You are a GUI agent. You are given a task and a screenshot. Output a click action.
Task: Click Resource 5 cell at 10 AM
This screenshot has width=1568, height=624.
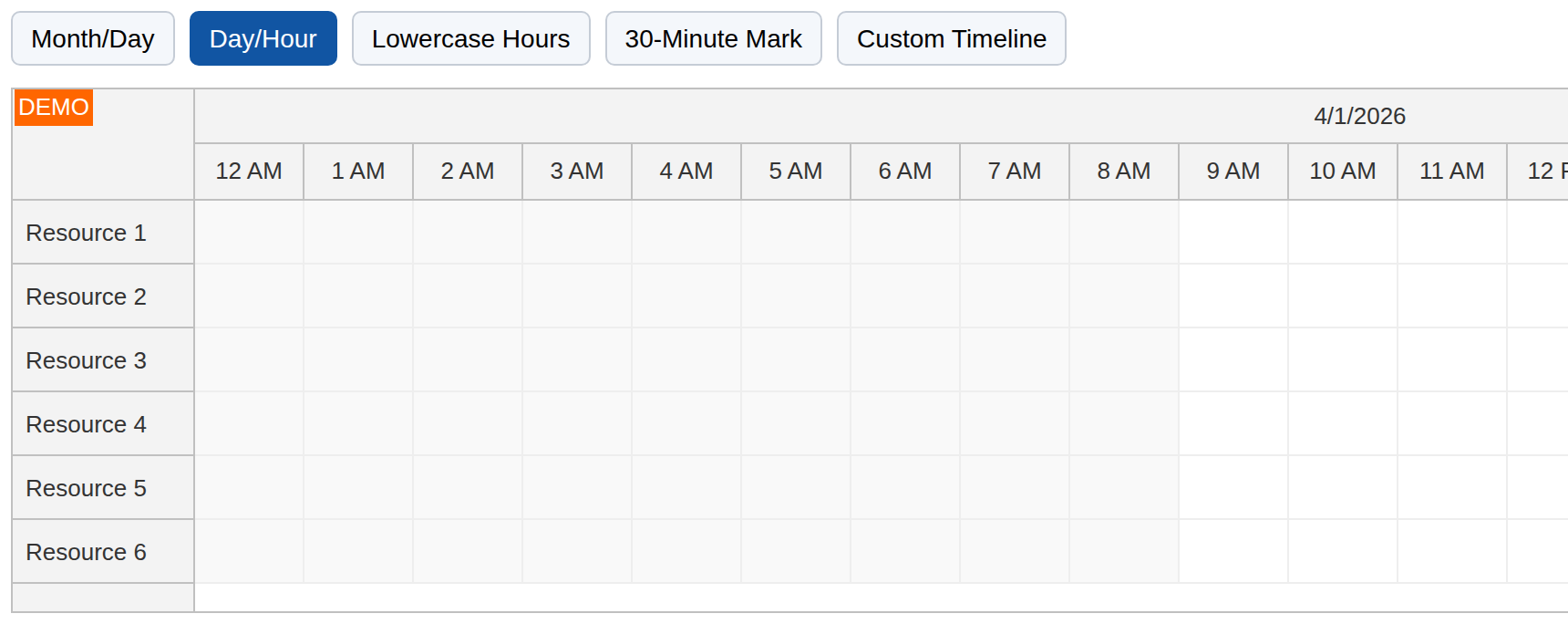coord(1343,488)
